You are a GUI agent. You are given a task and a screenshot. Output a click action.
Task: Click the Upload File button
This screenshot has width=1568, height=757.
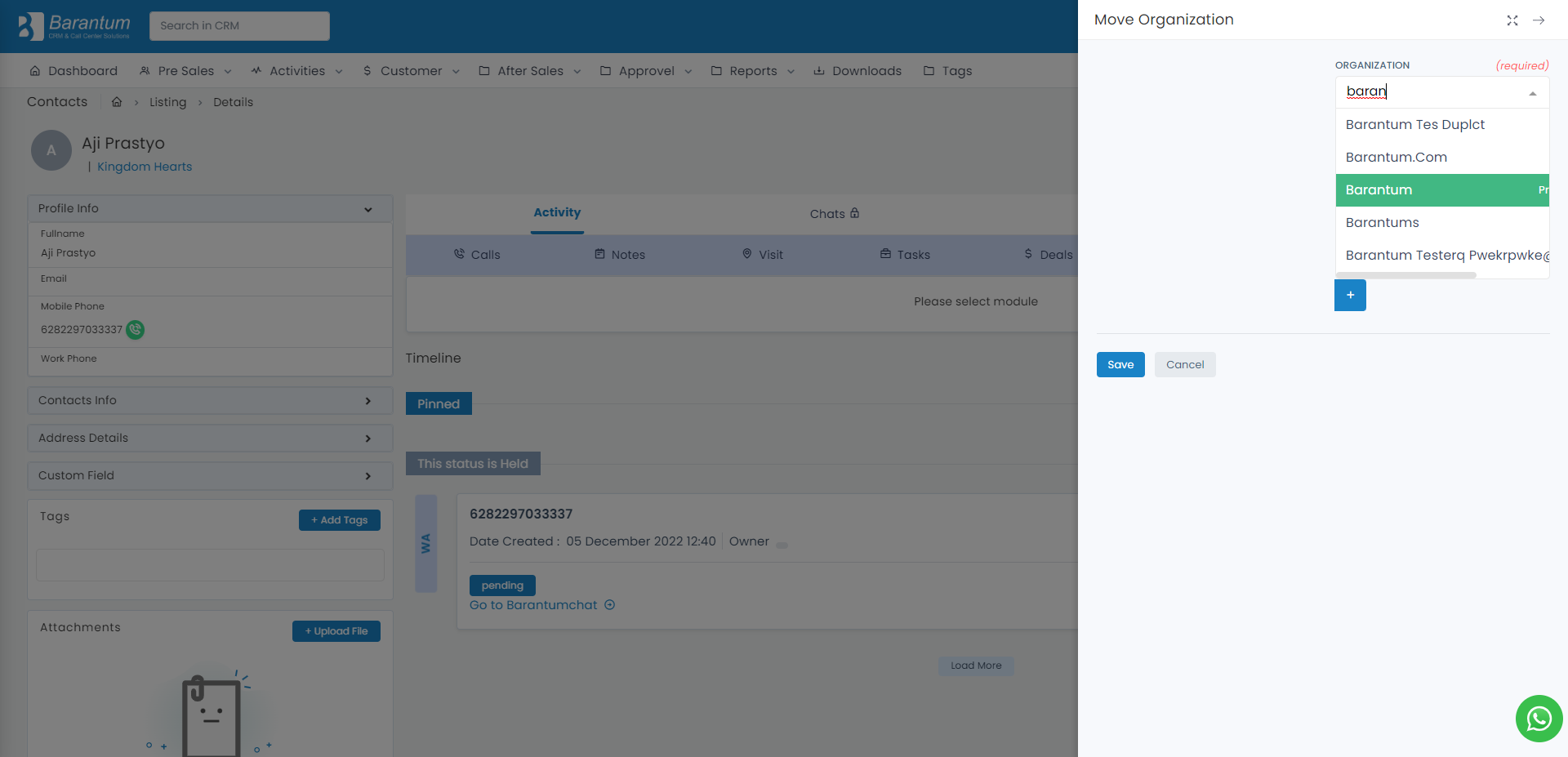[x=336, y=631]
